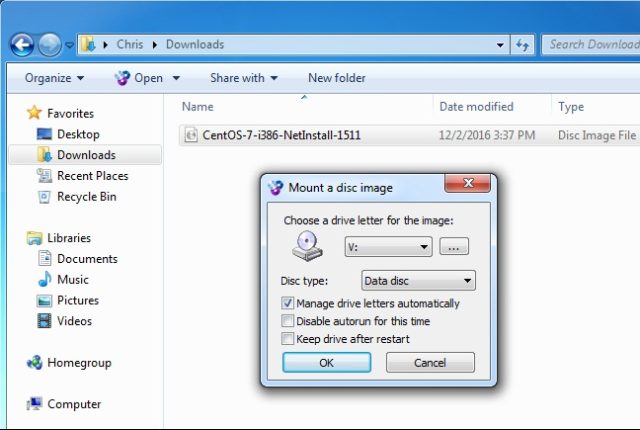Screen dimensions: 640x430
Task: Open Desktop in Favorites
Action: (x=78, y=134)
